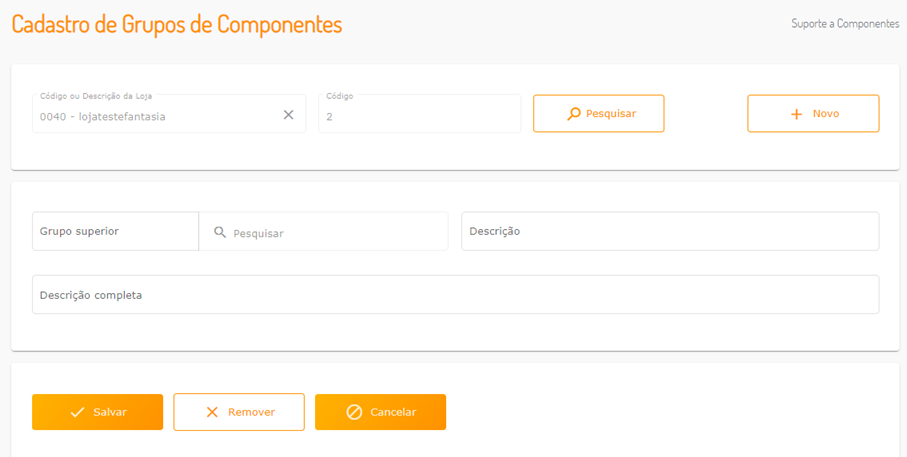Focus the Código ou Descrição da Loja field
The height and width of the screenshot is (457, 907).
pos(155,116)
